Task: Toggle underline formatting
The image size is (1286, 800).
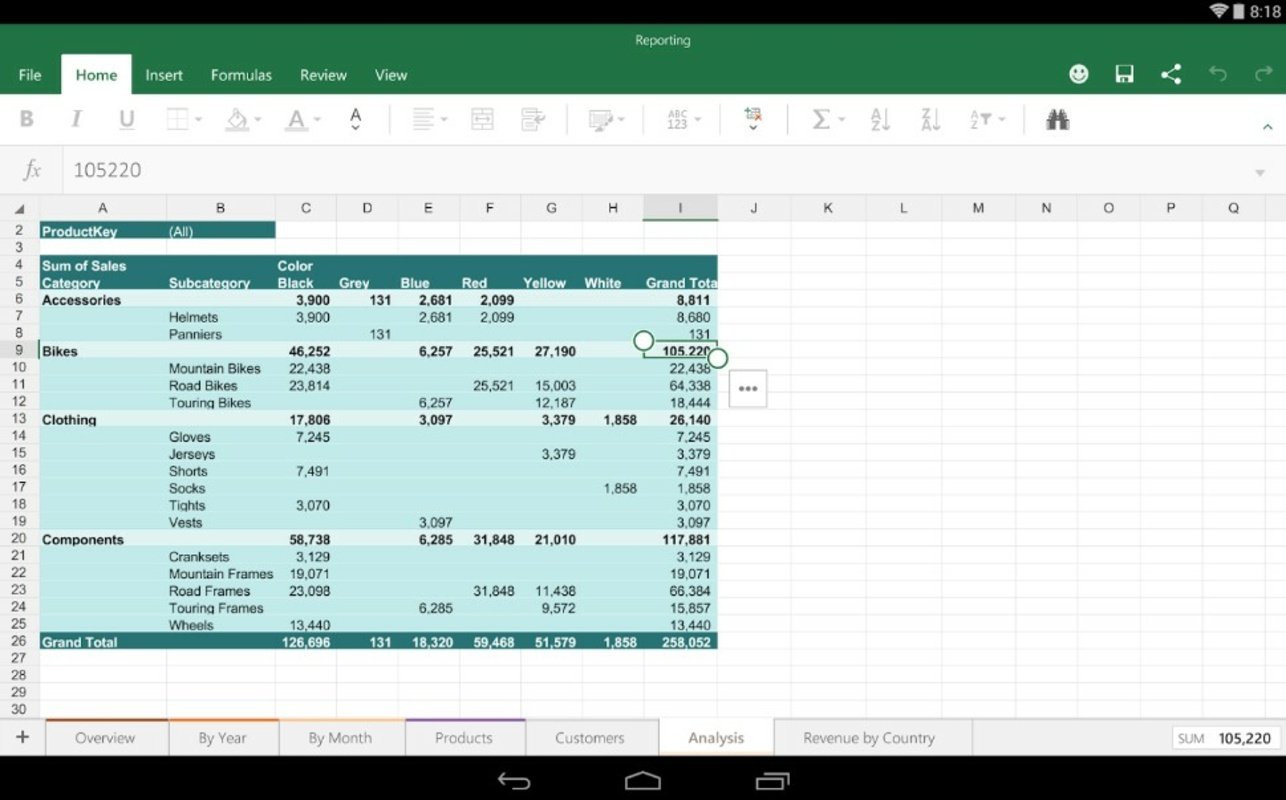Action: tap(125, 119)
